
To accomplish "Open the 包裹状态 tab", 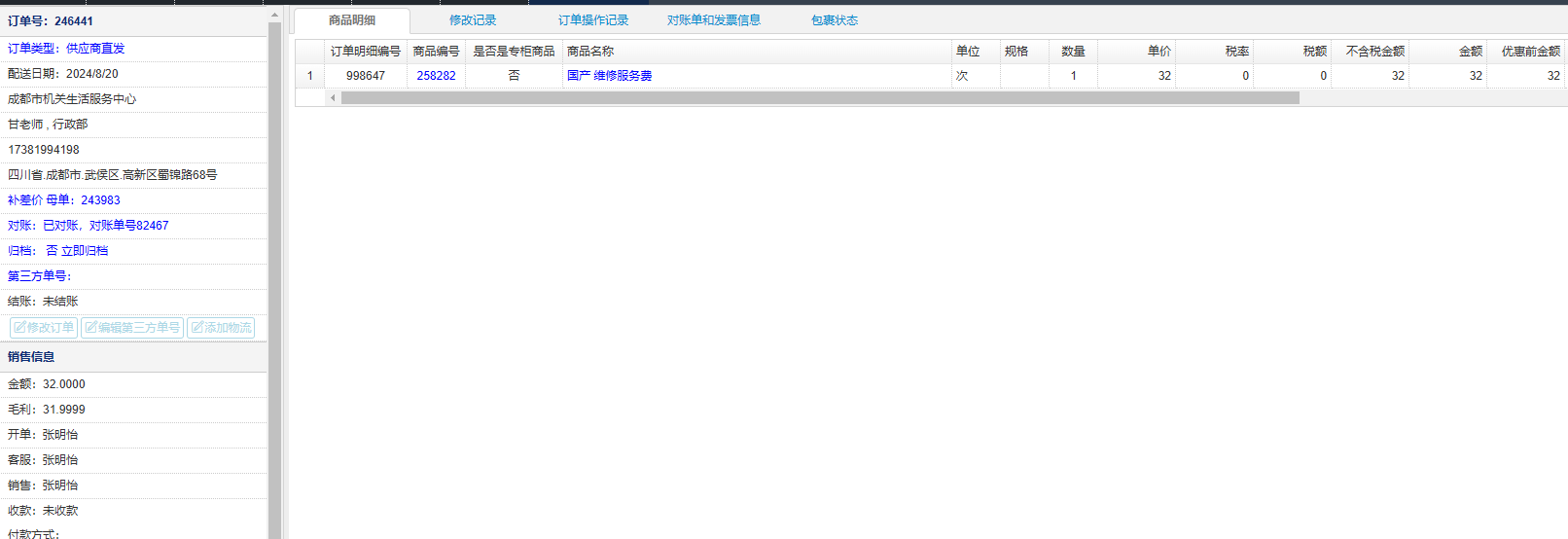I will point(835,20).
